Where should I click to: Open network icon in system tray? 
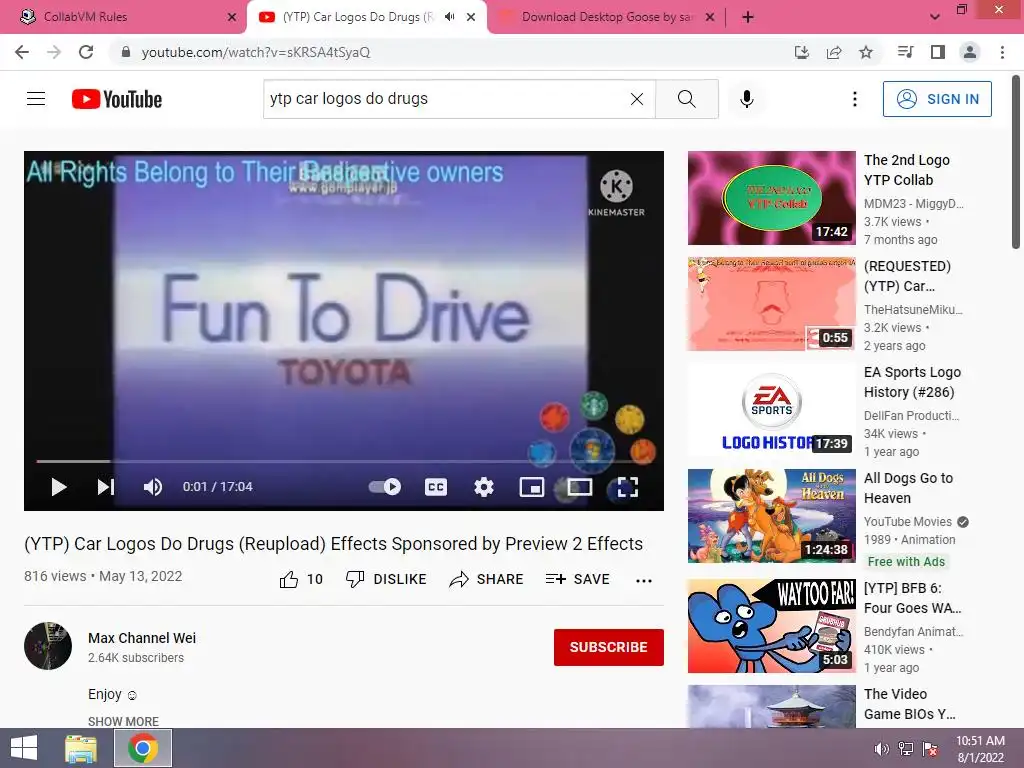coord(906,749)
